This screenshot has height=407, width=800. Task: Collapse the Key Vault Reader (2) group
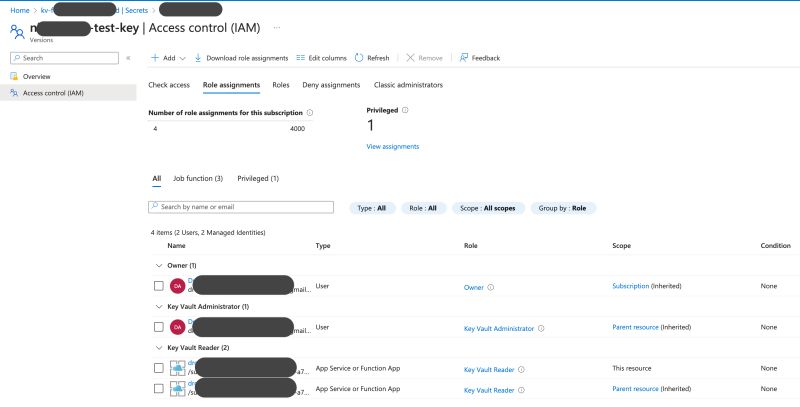[x=158, y=348]
